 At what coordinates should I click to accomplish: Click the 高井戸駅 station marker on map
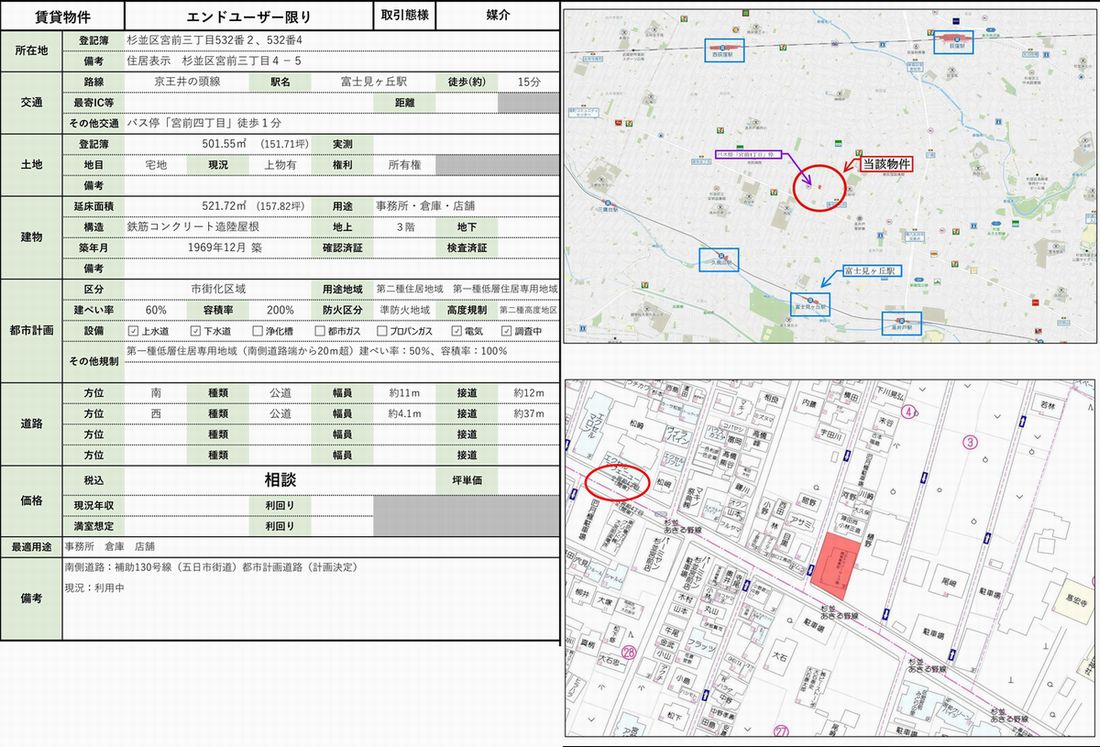(901, 322)
